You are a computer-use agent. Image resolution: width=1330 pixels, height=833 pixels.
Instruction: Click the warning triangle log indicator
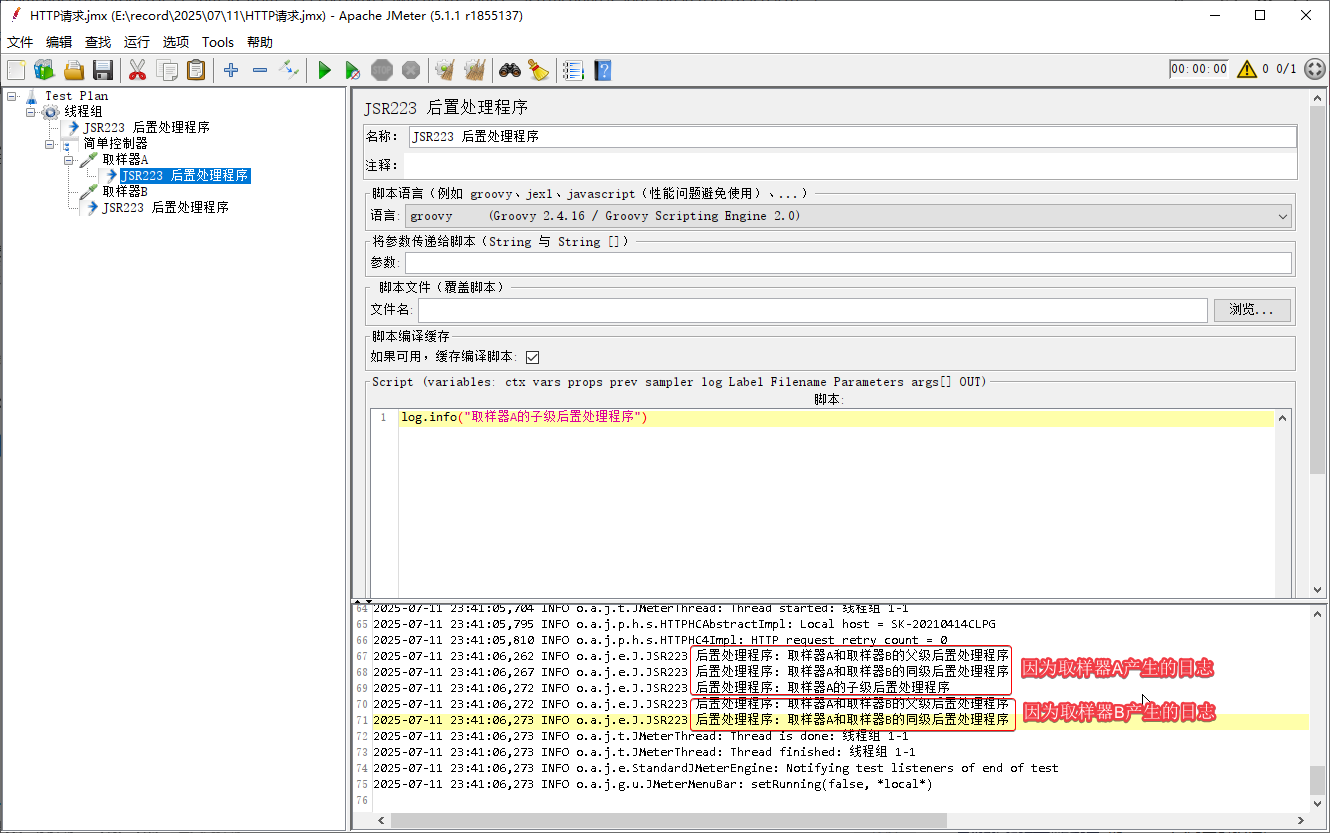point(1247,69)
